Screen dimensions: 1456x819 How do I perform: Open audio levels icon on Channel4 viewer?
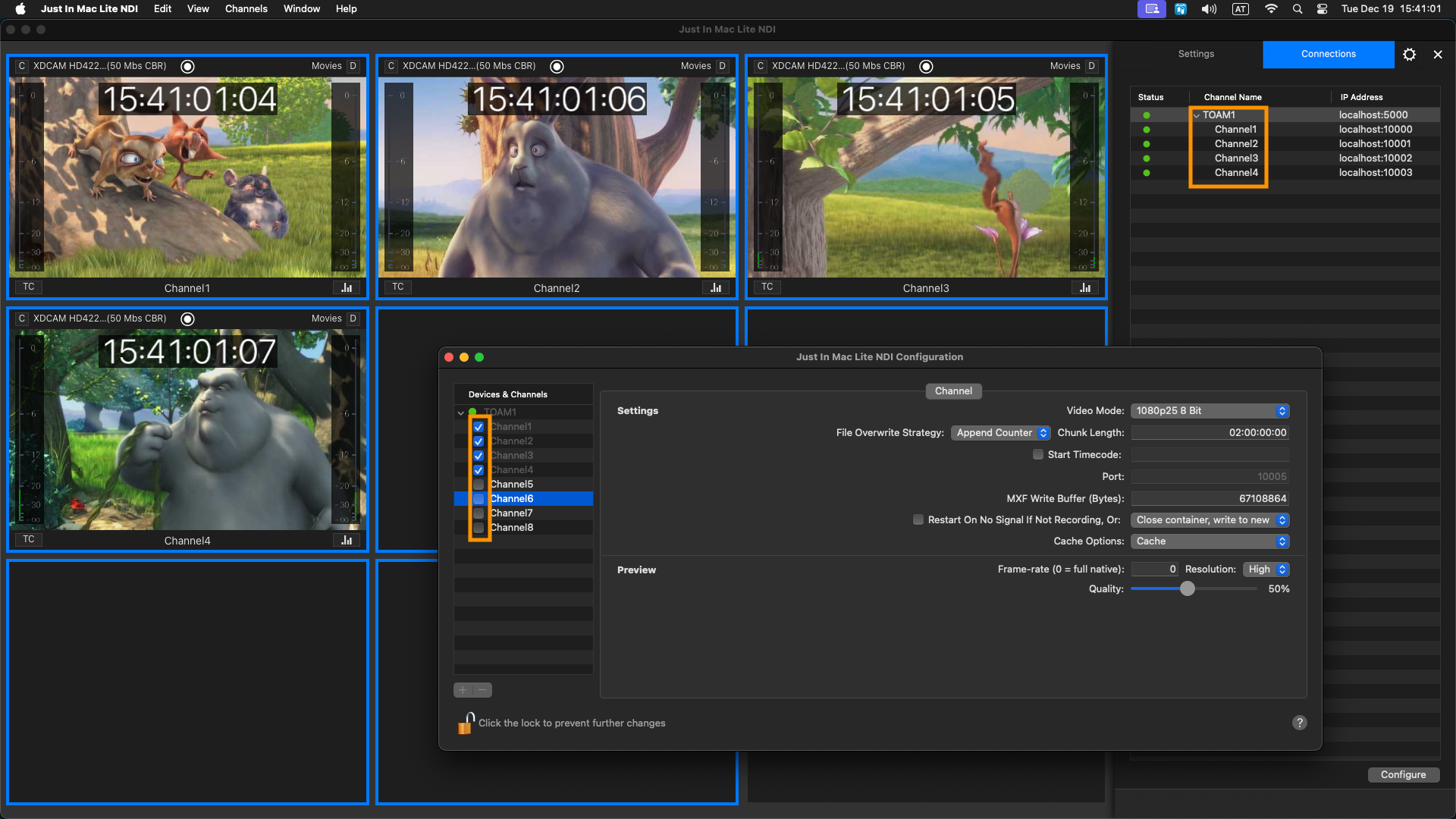tap(347, 540)
